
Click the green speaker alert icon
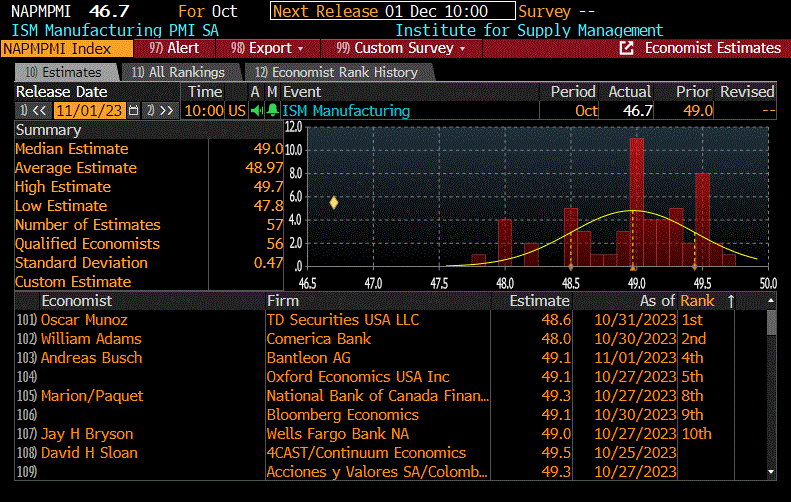click(256, 110)
